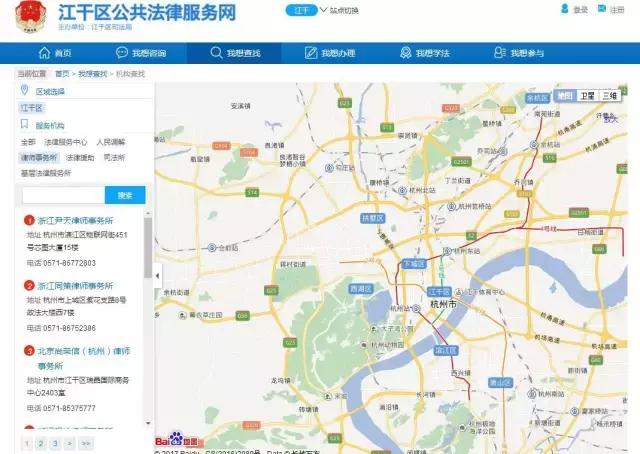Select 全部 service type filter
The height and width of the screenshot is (454, 640).
(x=28, y=142)
